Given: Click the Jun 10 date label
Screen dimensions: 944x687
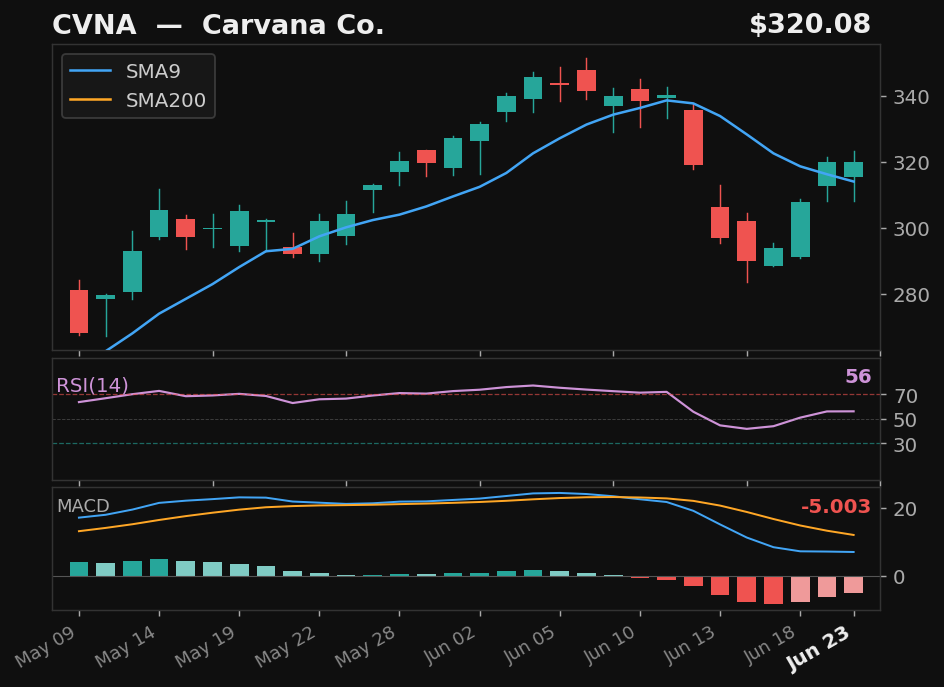Looking at the screenshot, I should (611, 644).
